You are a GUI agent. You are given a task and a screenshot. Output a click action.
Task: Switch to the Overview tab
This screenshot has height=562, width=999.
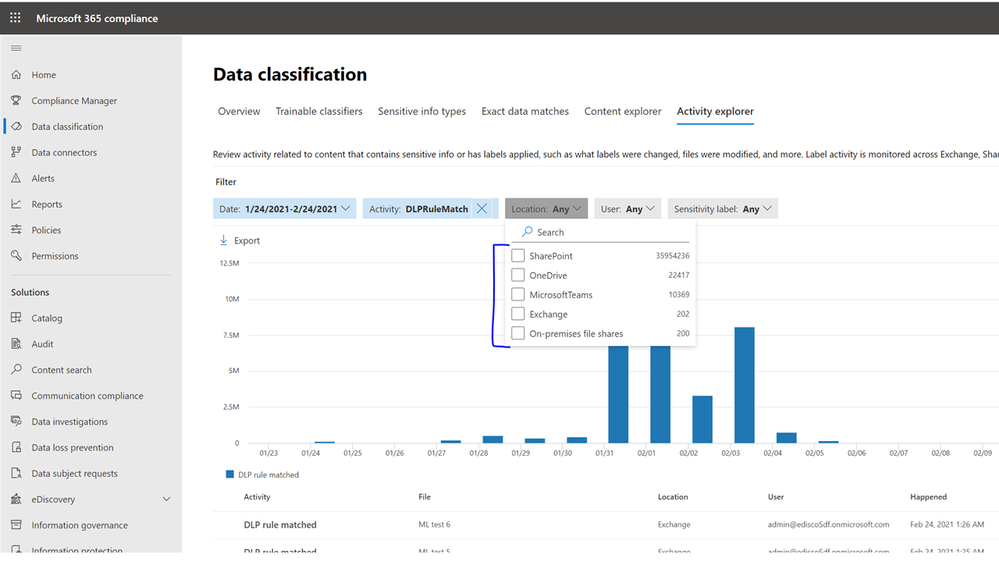(239, 111)
